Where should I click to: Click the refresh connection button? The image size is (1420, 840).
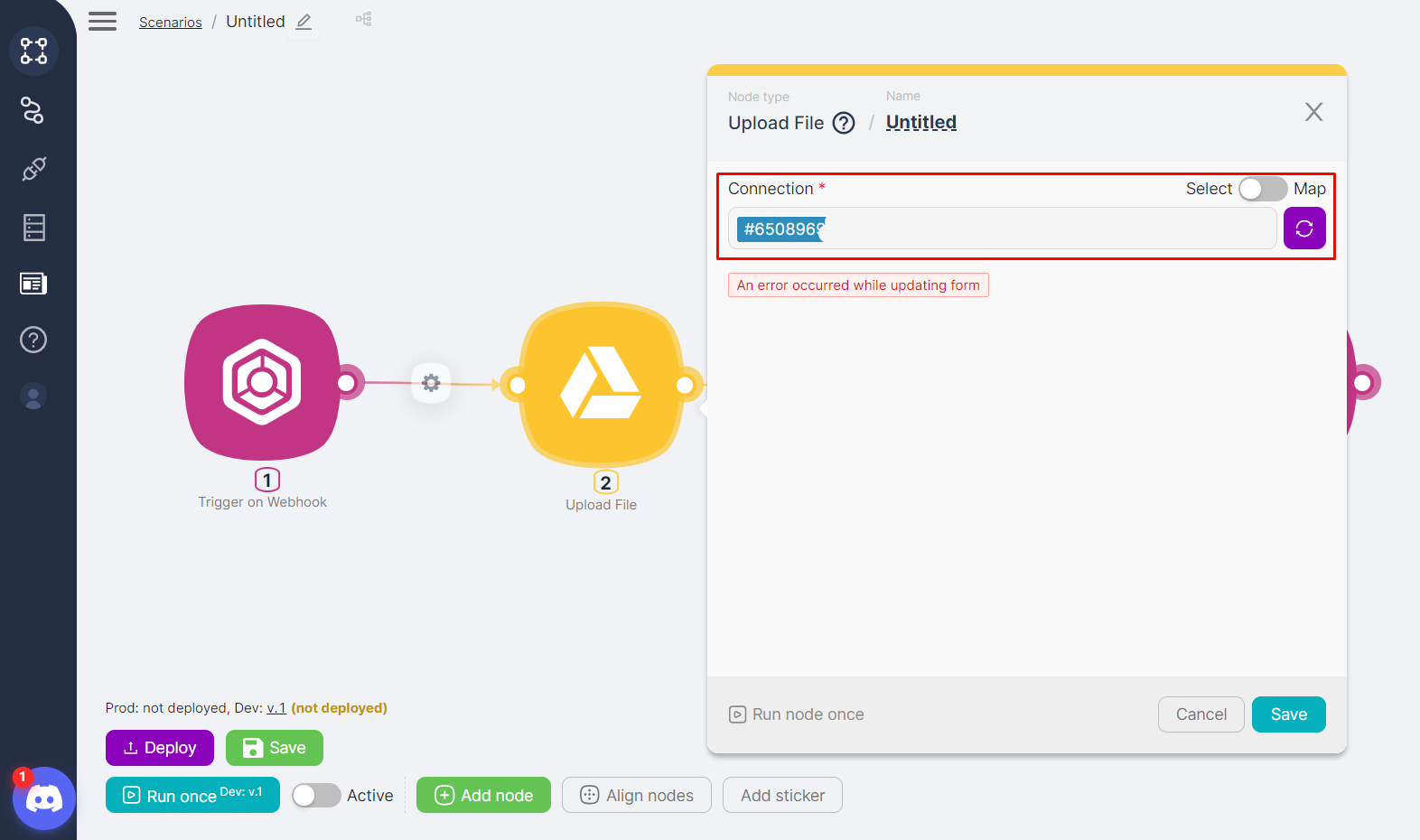click(x=1303, y=229)
